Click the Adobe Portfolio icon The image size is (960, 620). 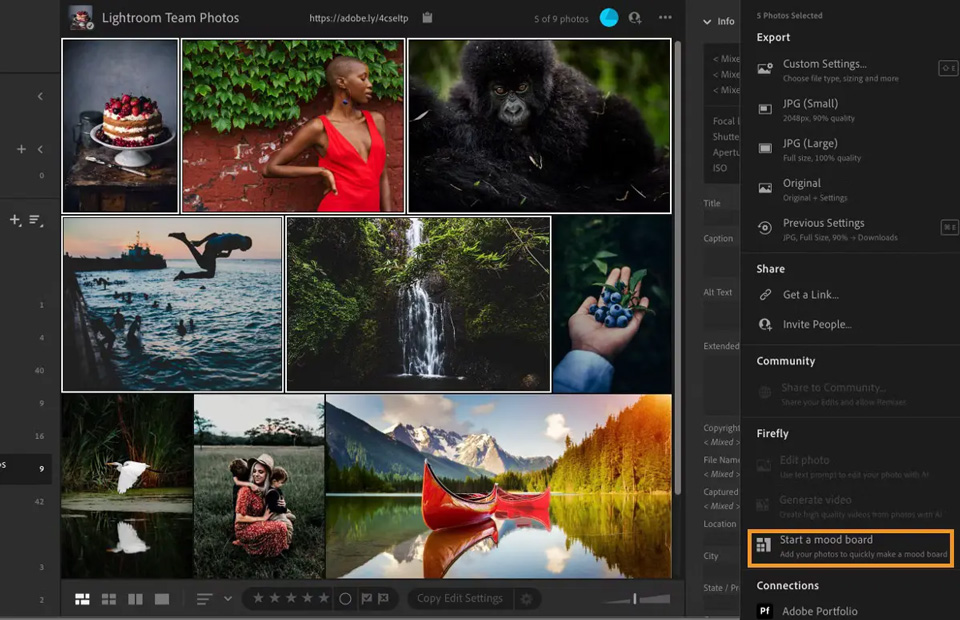765,611
